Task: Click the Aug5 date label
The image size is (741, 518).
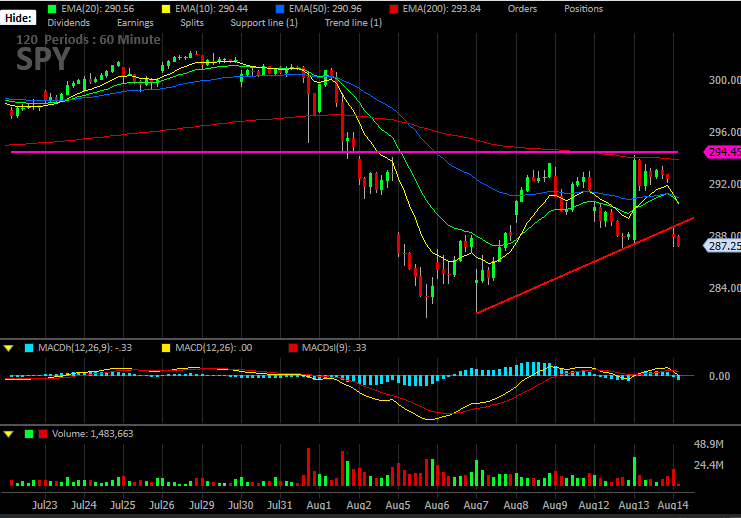Action: [398, 505]
